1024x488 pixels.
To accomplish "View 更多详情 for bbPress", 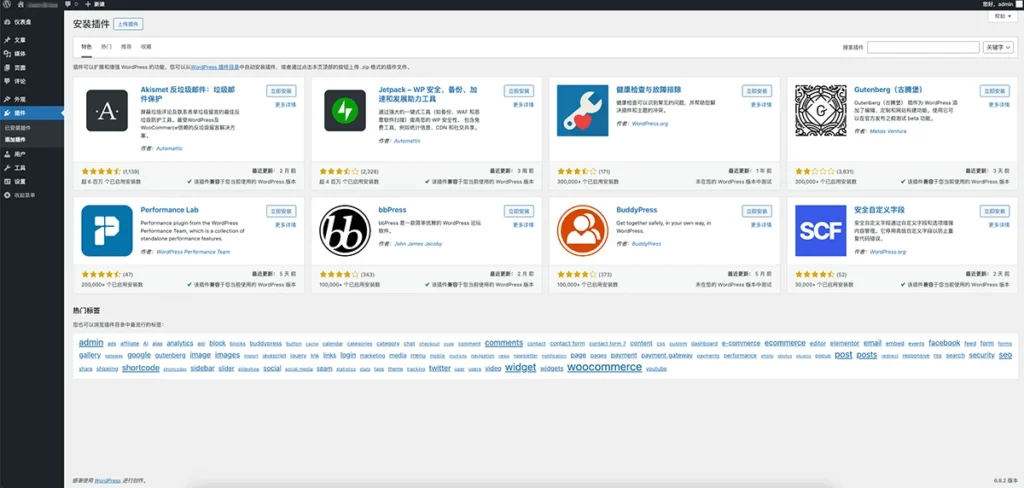I will click(523, 225).
